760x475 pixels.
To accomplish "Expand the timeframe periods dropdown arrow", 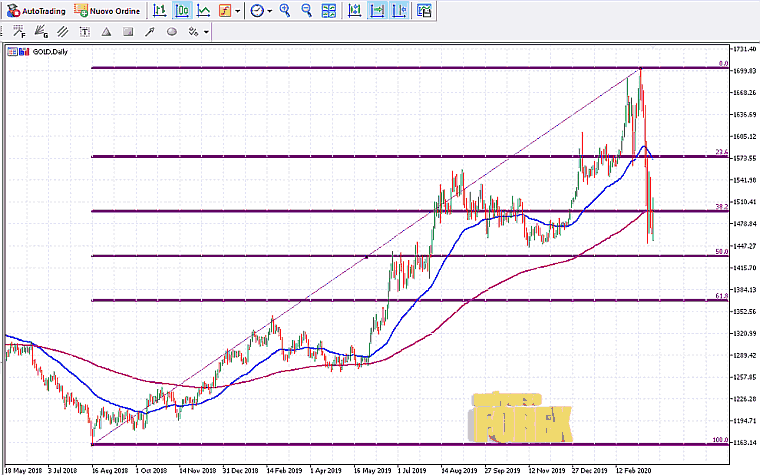I will [270, 11].
